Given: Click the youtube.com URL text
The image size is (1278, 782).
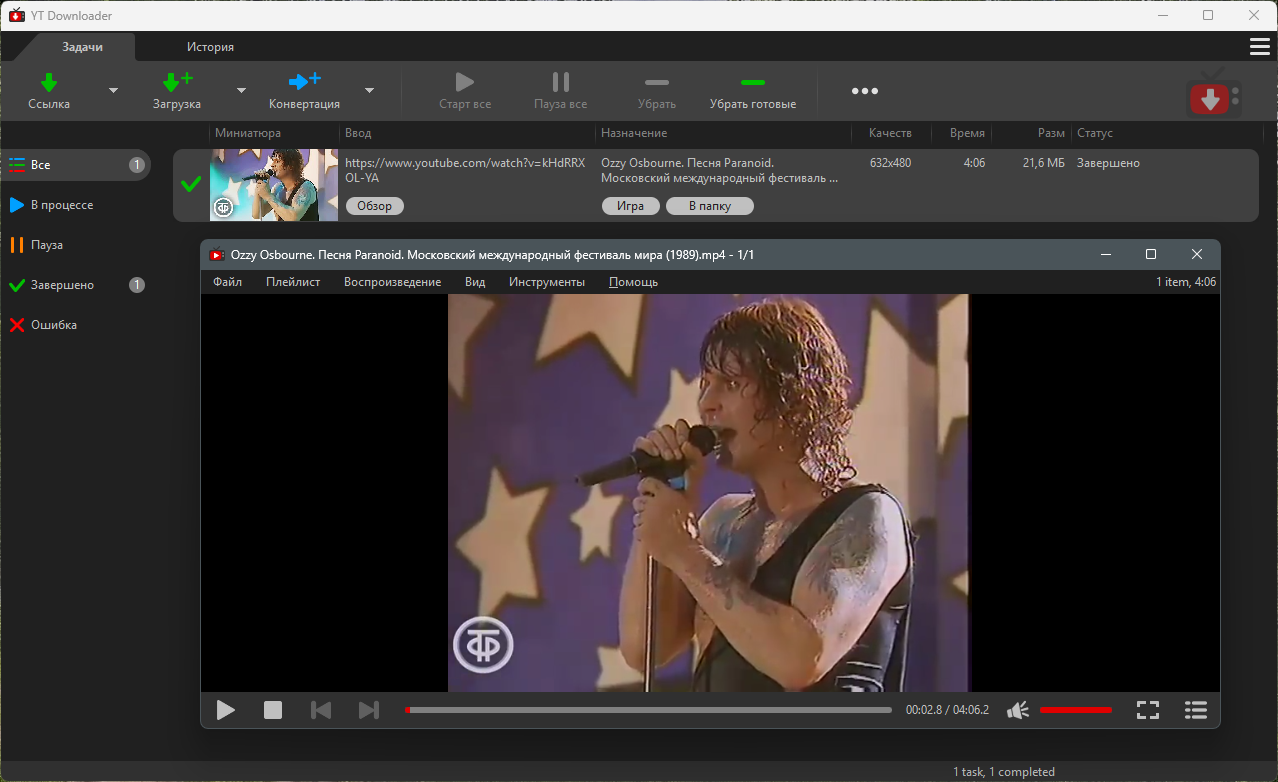Looking at the screenshot, I should tap(465, 170).
